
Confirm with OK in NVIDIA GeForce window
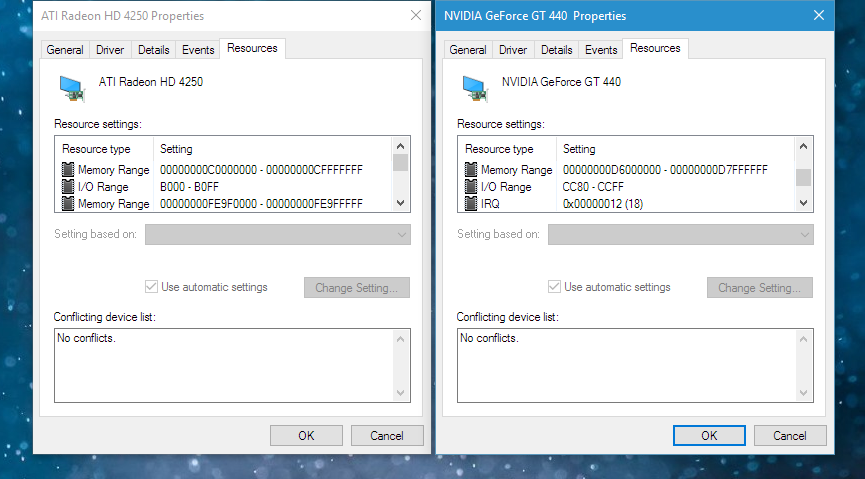709,435
